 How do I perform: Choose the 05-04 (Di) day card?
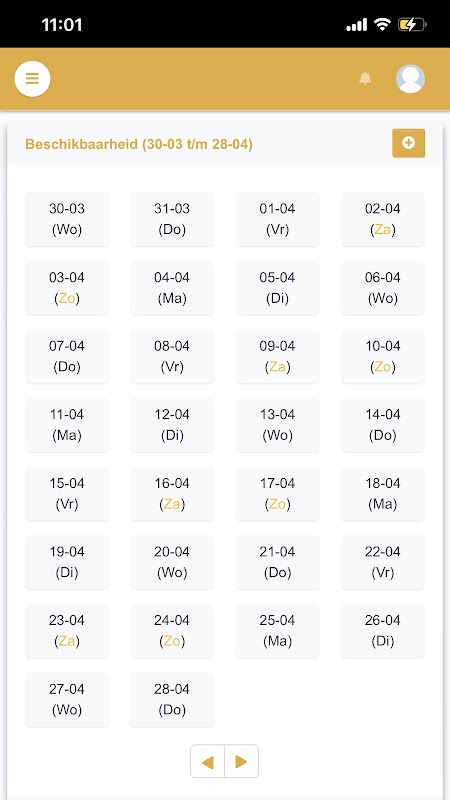(x=277, y=288)
